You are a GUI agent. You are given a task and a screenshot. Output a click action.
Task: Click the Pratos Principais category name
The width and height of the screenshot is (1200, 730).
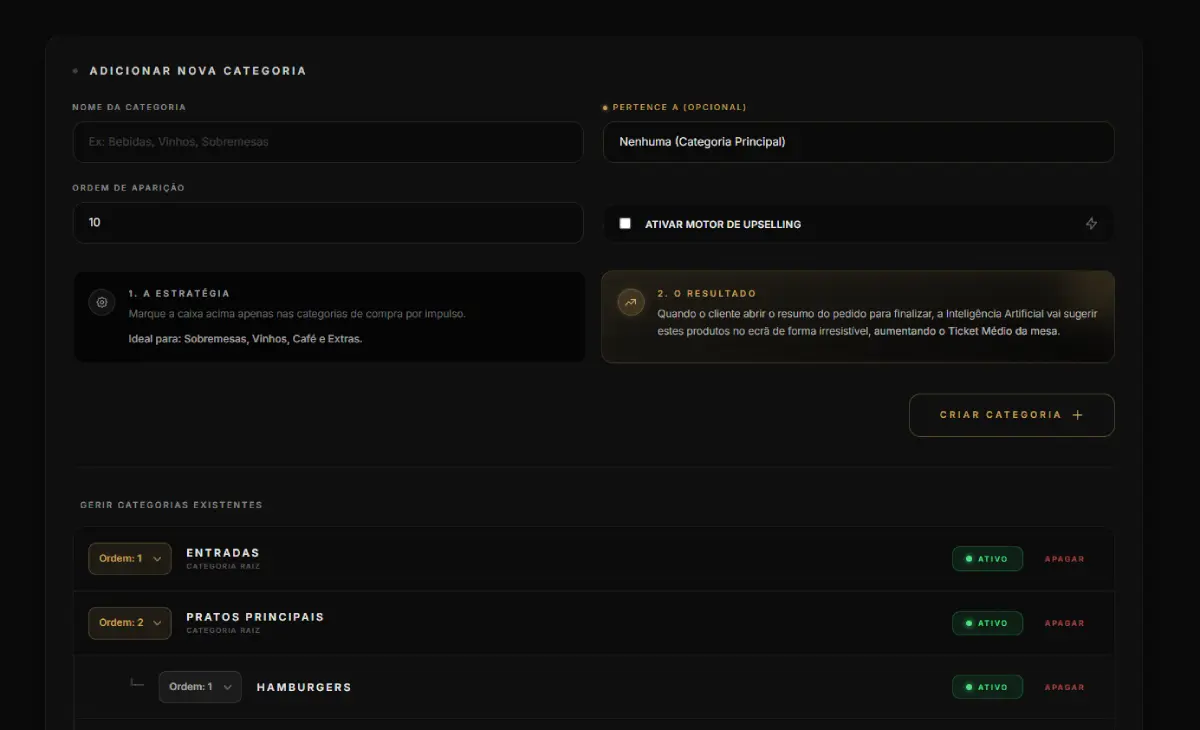255,617
